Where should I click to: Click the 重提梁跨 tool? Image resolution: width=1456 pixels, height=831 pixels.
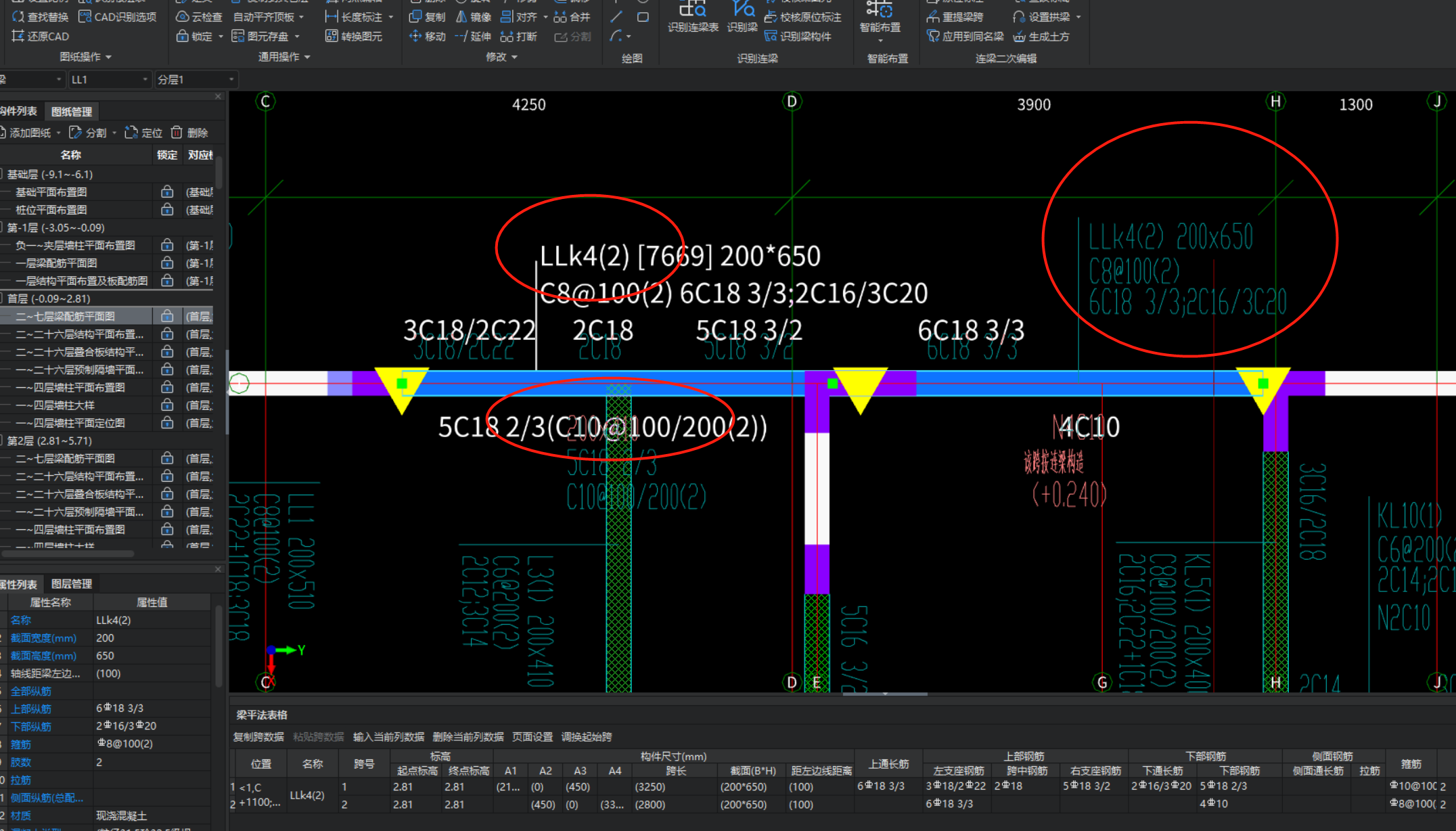tap(955, 17)
